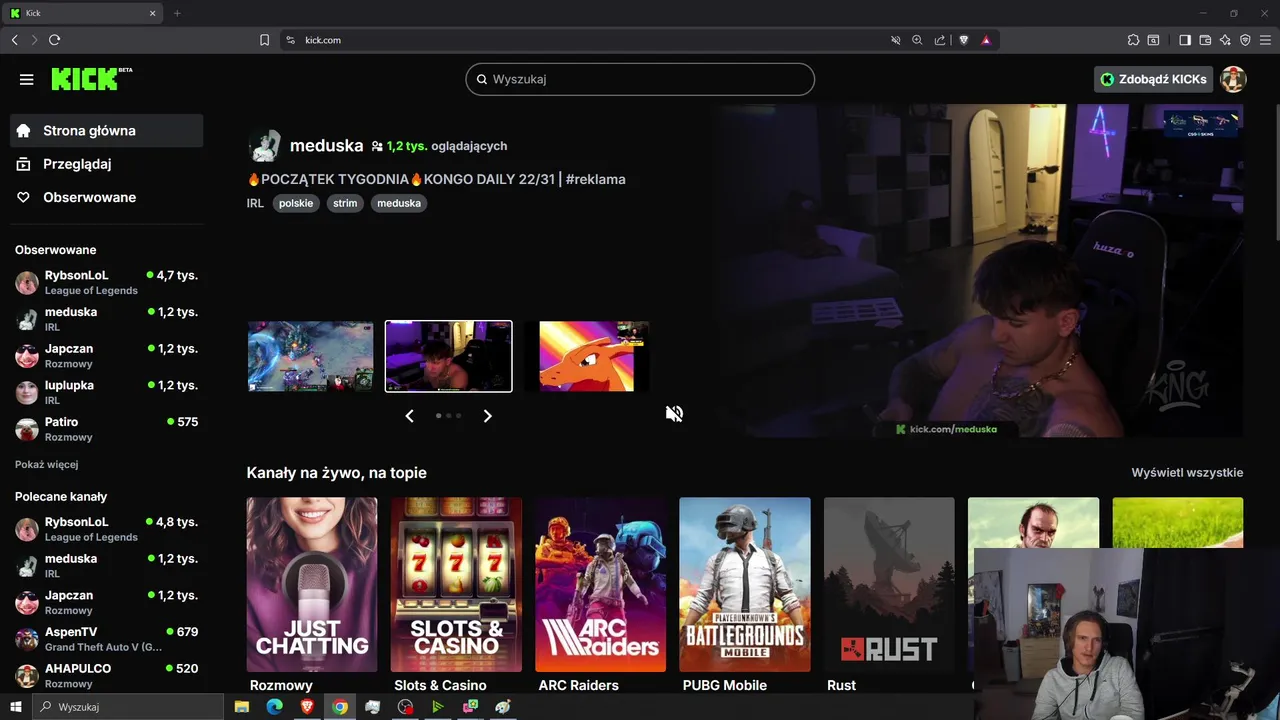1280x720 pixels.
Task: Click the KICK beta logo
Action: coord(92,79)
